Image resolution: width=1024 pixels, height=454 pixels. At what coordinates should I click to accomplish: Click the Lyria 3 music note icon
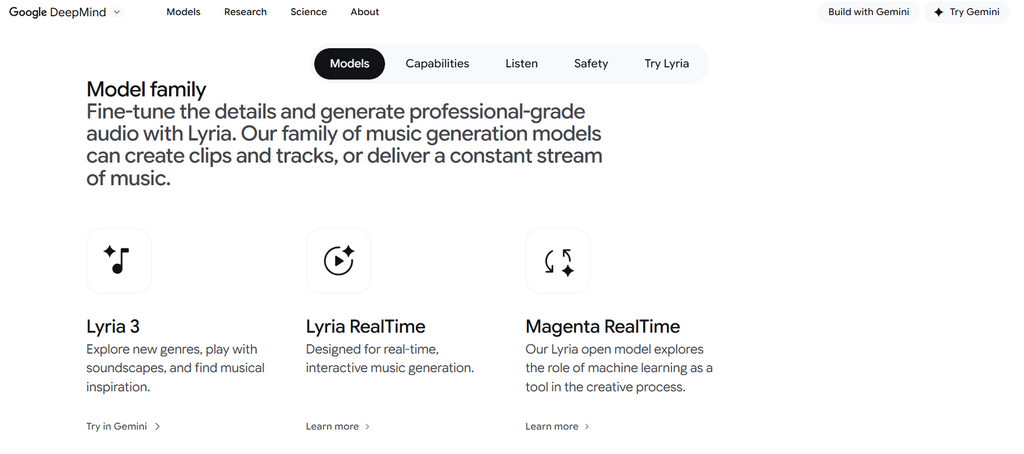pos(118,260)
